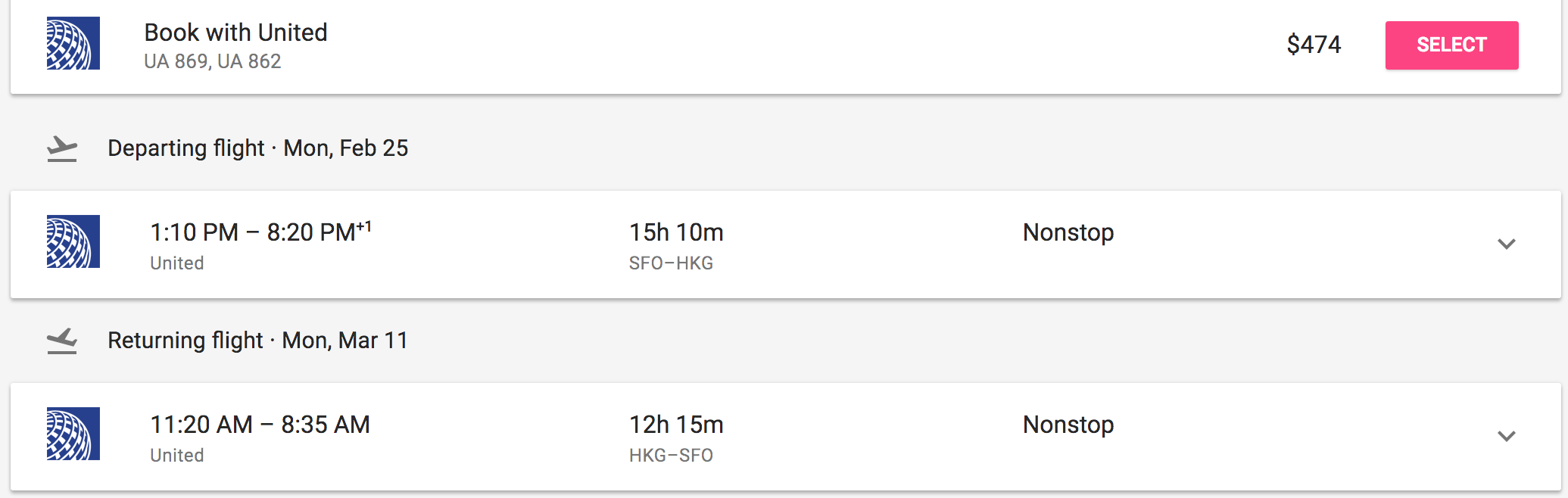Click the Returning flight Mon, Mar 11 label
This screenshot has height=498, width=1568.
point(257,341)
